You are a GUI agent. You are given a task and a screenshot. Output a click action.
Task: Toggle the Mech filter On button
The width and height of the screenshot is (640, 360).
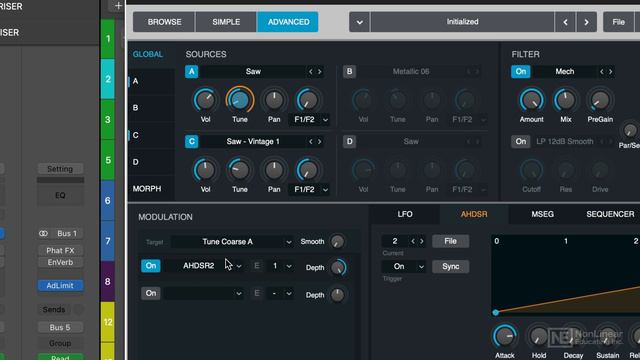click(520, 72)
